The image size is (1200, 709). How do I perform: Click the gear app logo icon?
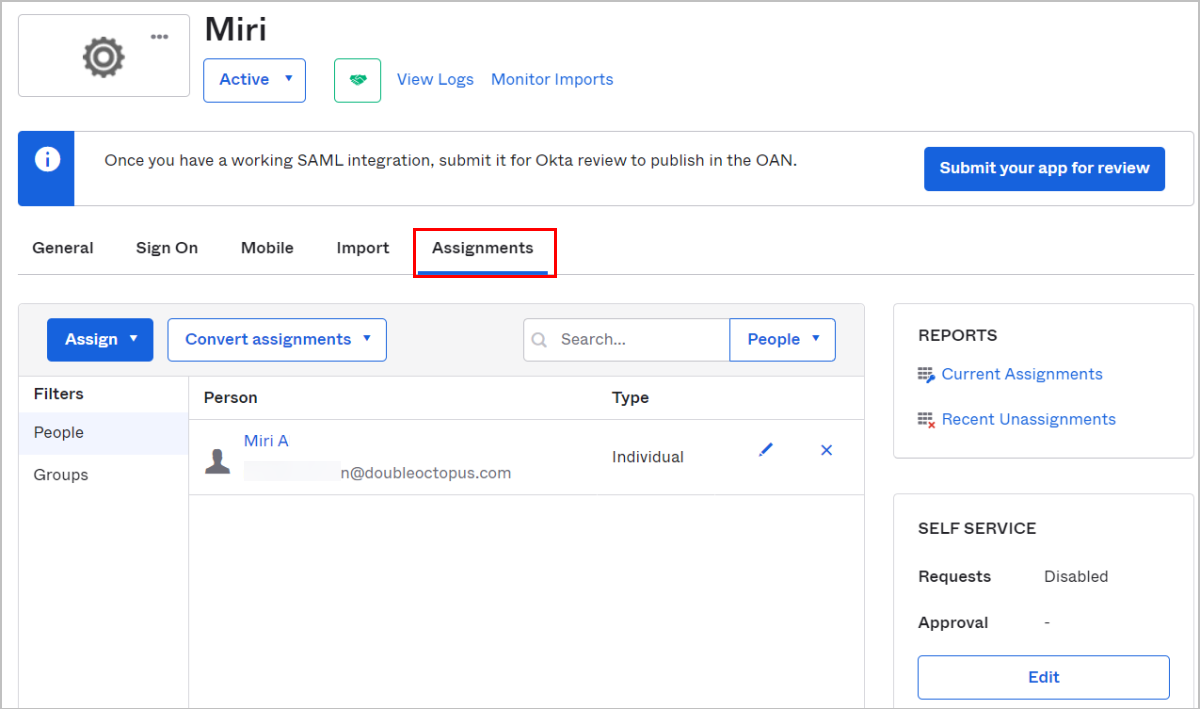click(x=102, y=59)
